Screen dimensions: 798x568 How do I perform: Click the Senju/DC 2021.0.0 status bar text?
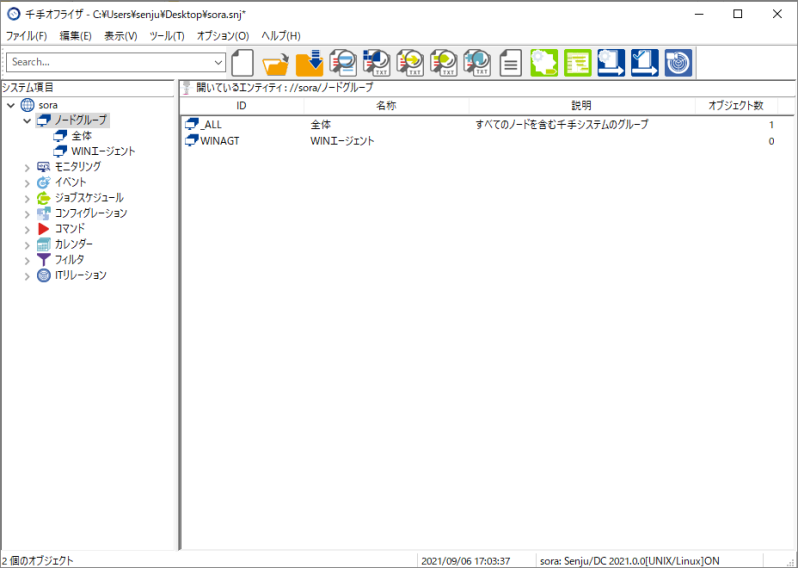click(630, 561)
